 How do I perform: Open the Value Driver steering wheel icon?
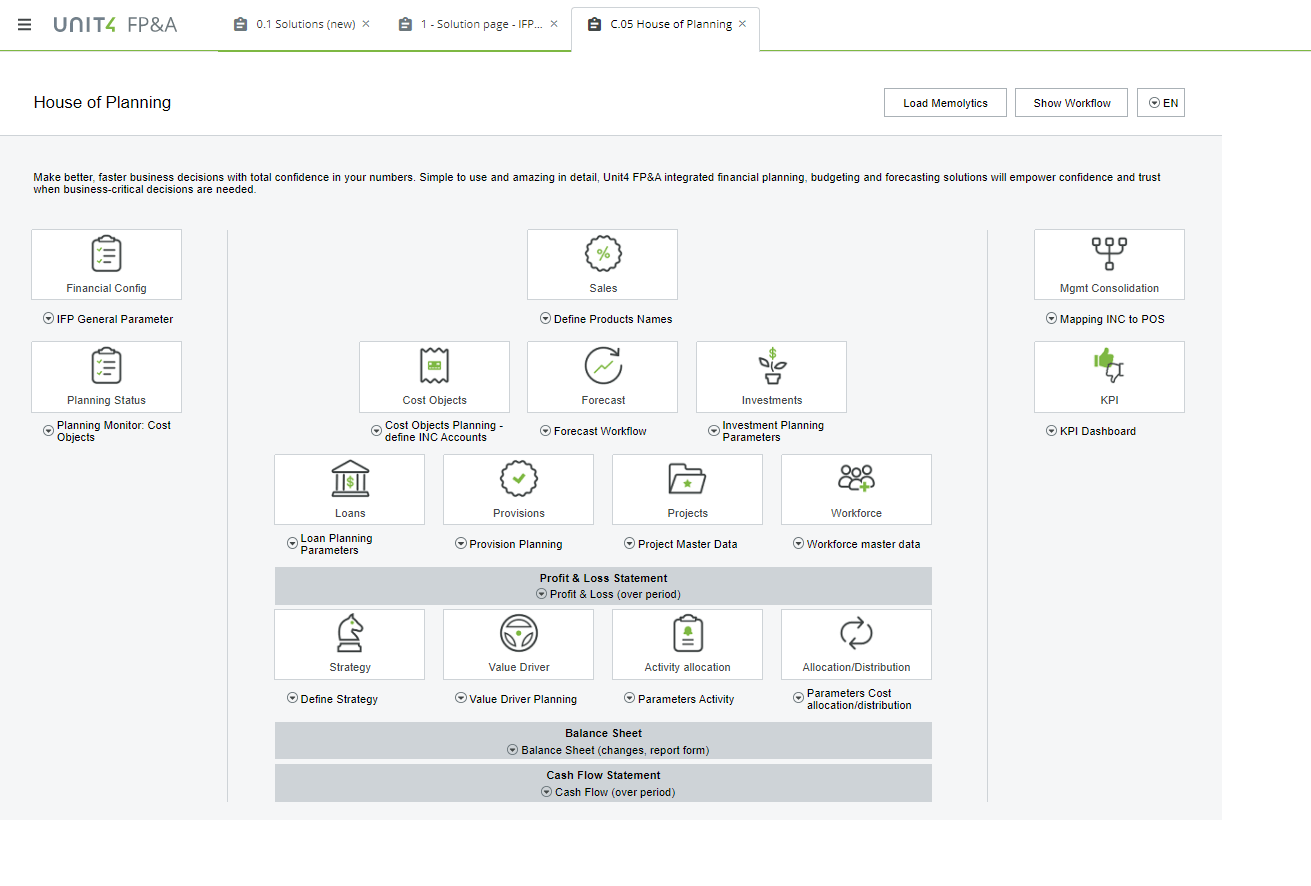point(518,633)
